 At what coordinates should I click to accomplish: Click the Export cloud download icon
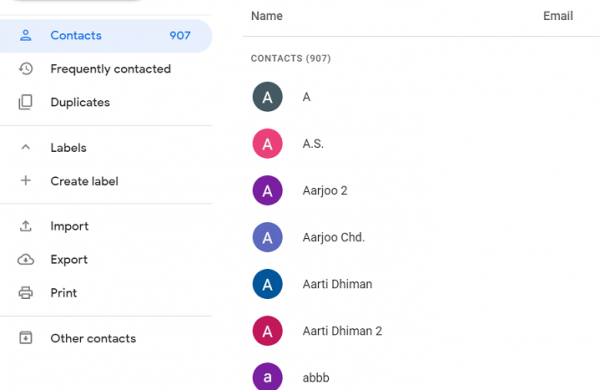[26, 259]
